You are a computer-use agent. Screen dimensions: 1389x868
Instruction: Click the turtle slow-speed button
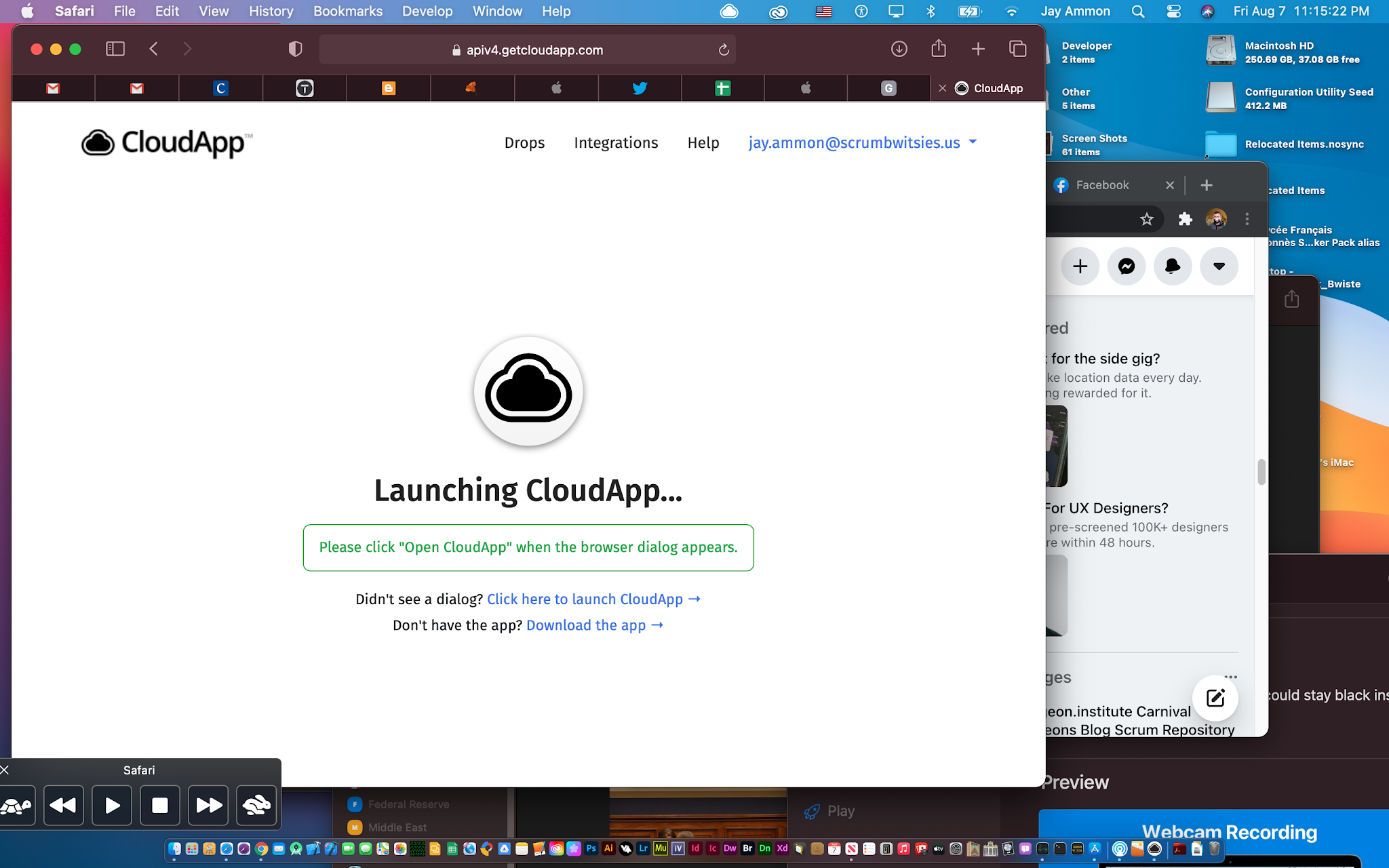click(16, 806)
